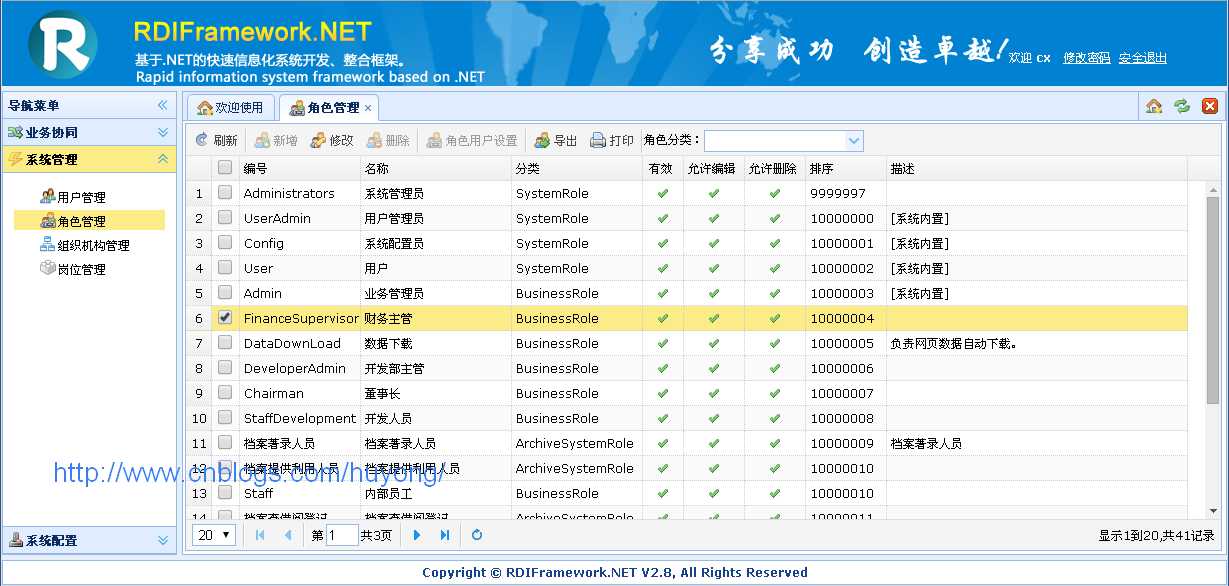Check the Config row checkbox
Screen dimensions: 1229x586
[225, 243]
